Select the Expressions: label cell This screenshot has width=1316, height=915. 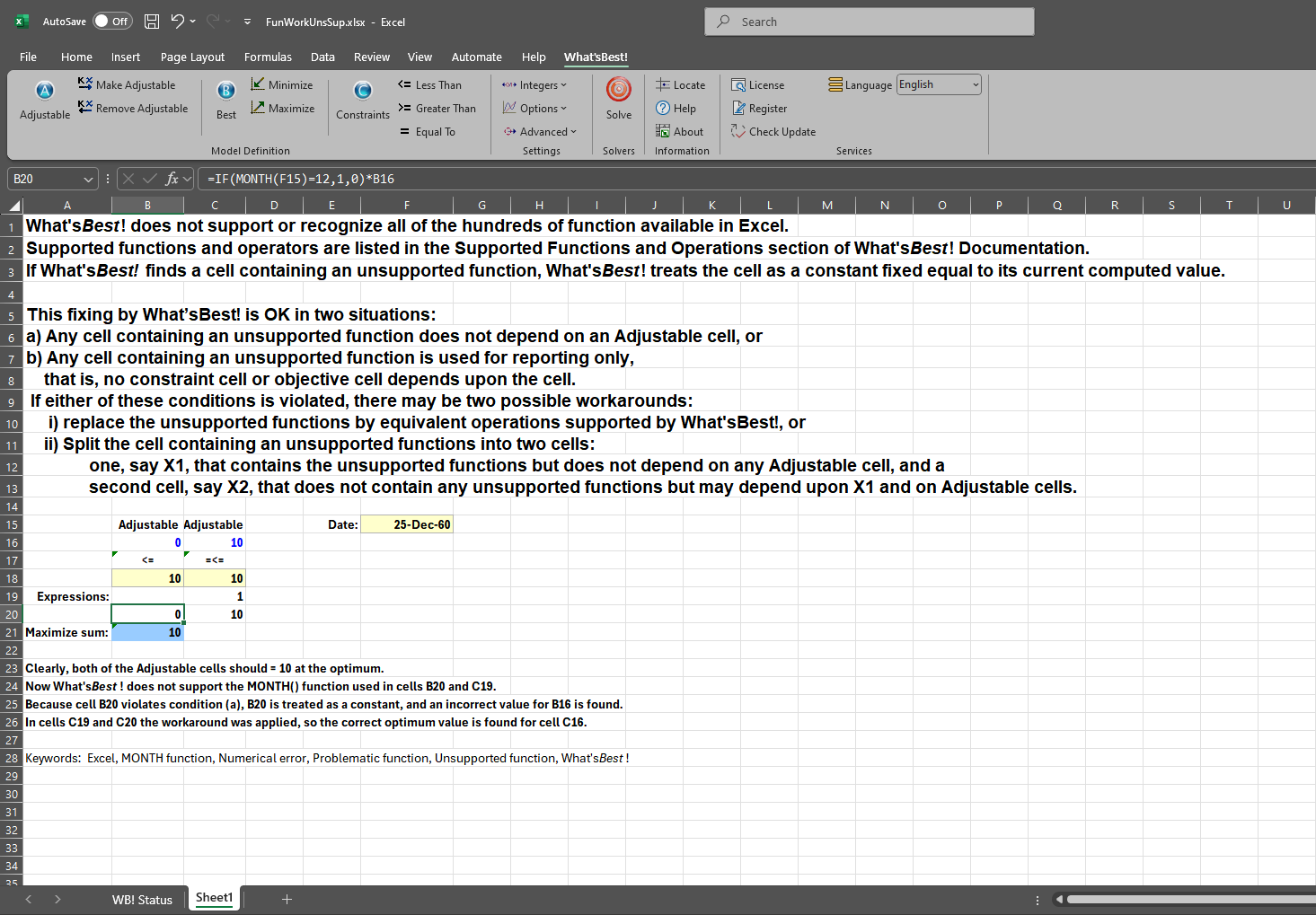(x=67, y=596)
